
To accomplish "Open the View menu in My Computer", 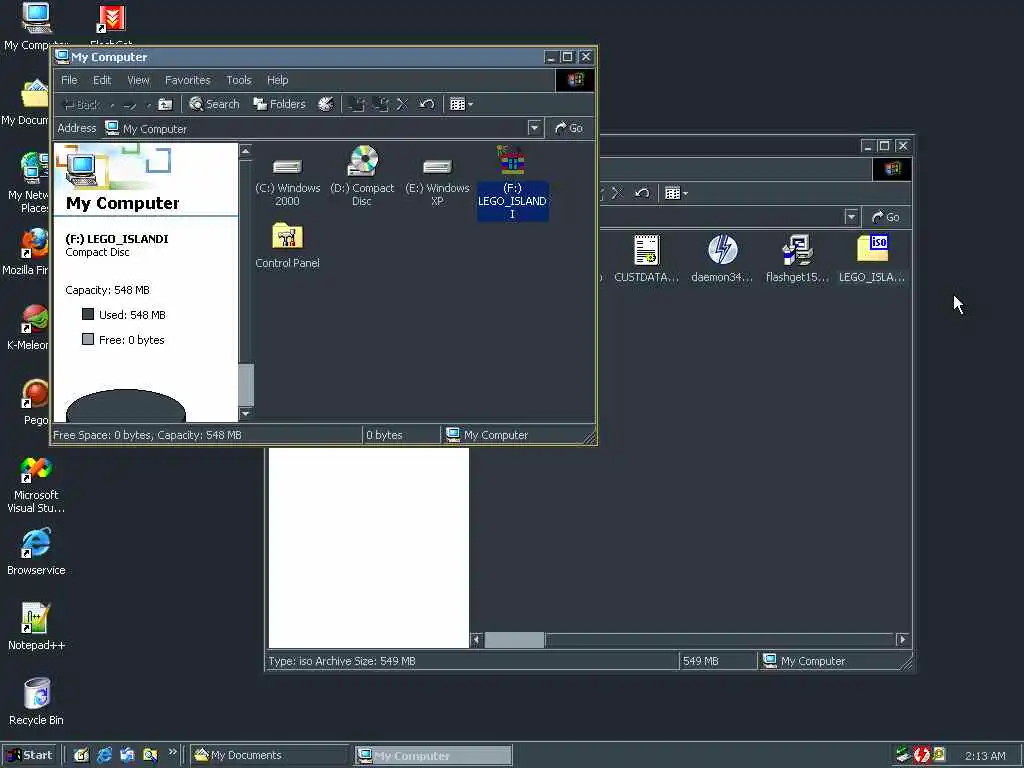I will coord(138,80).
